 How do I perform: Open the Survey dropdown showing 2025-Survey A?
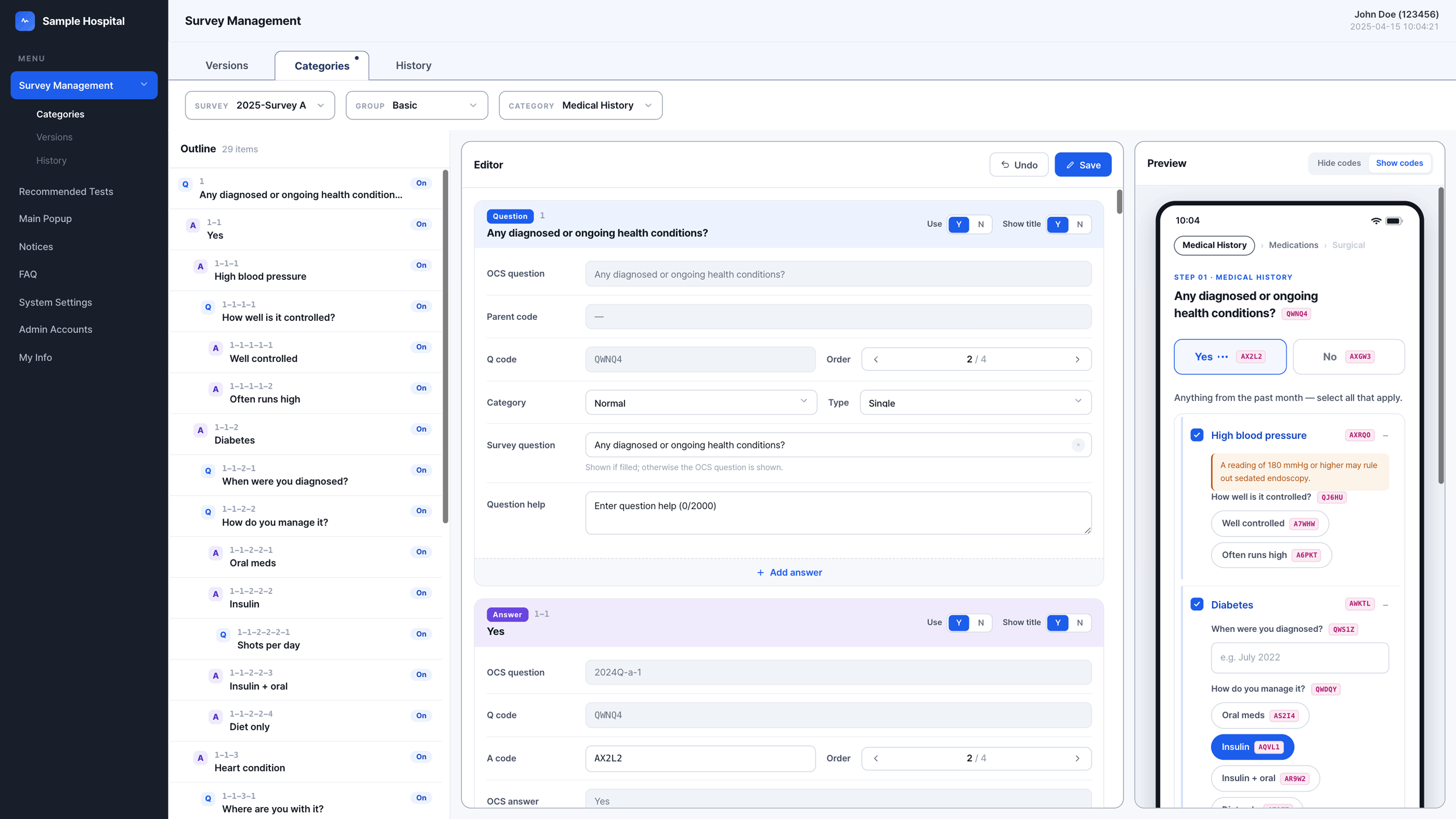coord(260,106)
